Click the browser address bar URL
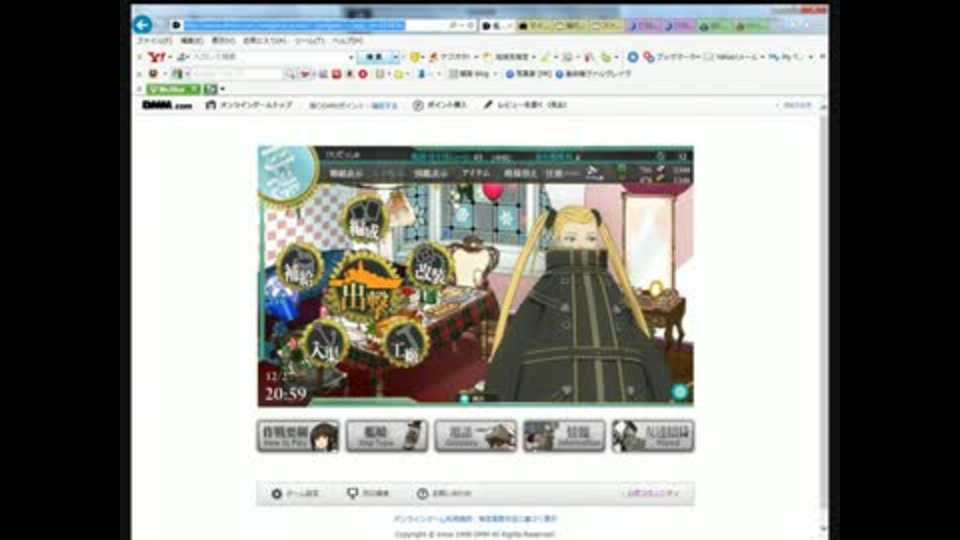The height and width of the screenshot is (540, 960). click(294, 25)
